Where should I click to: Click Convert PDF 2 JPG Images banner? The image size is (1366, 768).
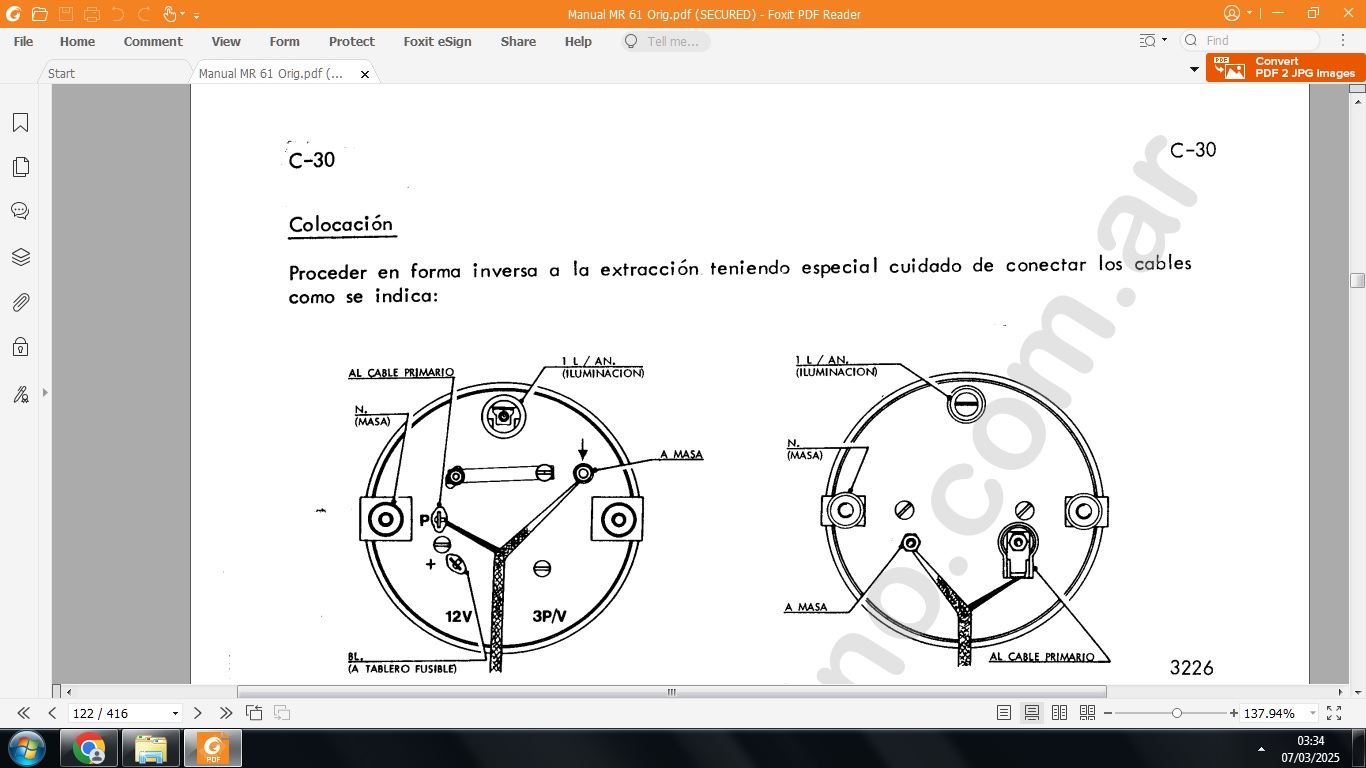click(1285, 68)
